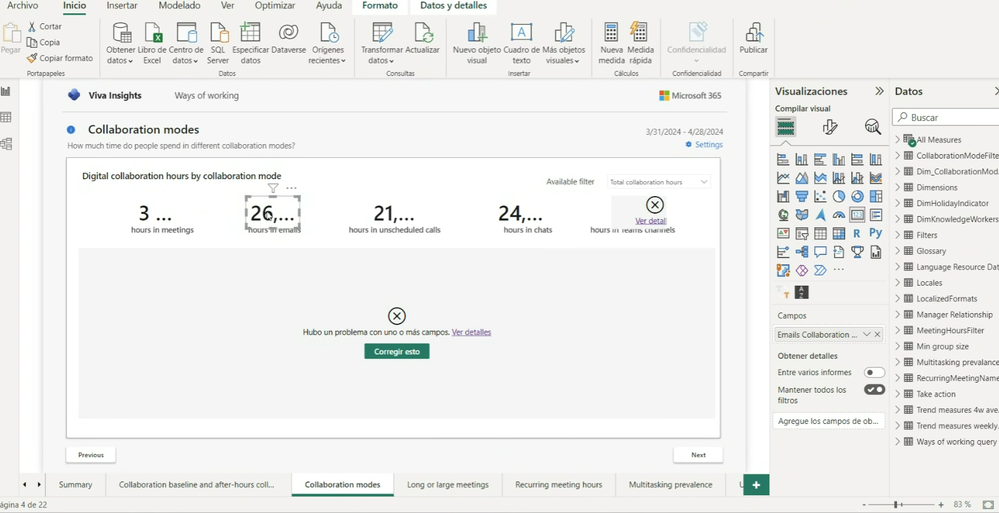This screenshot has width=999, height=513.
Task: Remove Emails Collaboration field with X
Action: pos(877,335)
